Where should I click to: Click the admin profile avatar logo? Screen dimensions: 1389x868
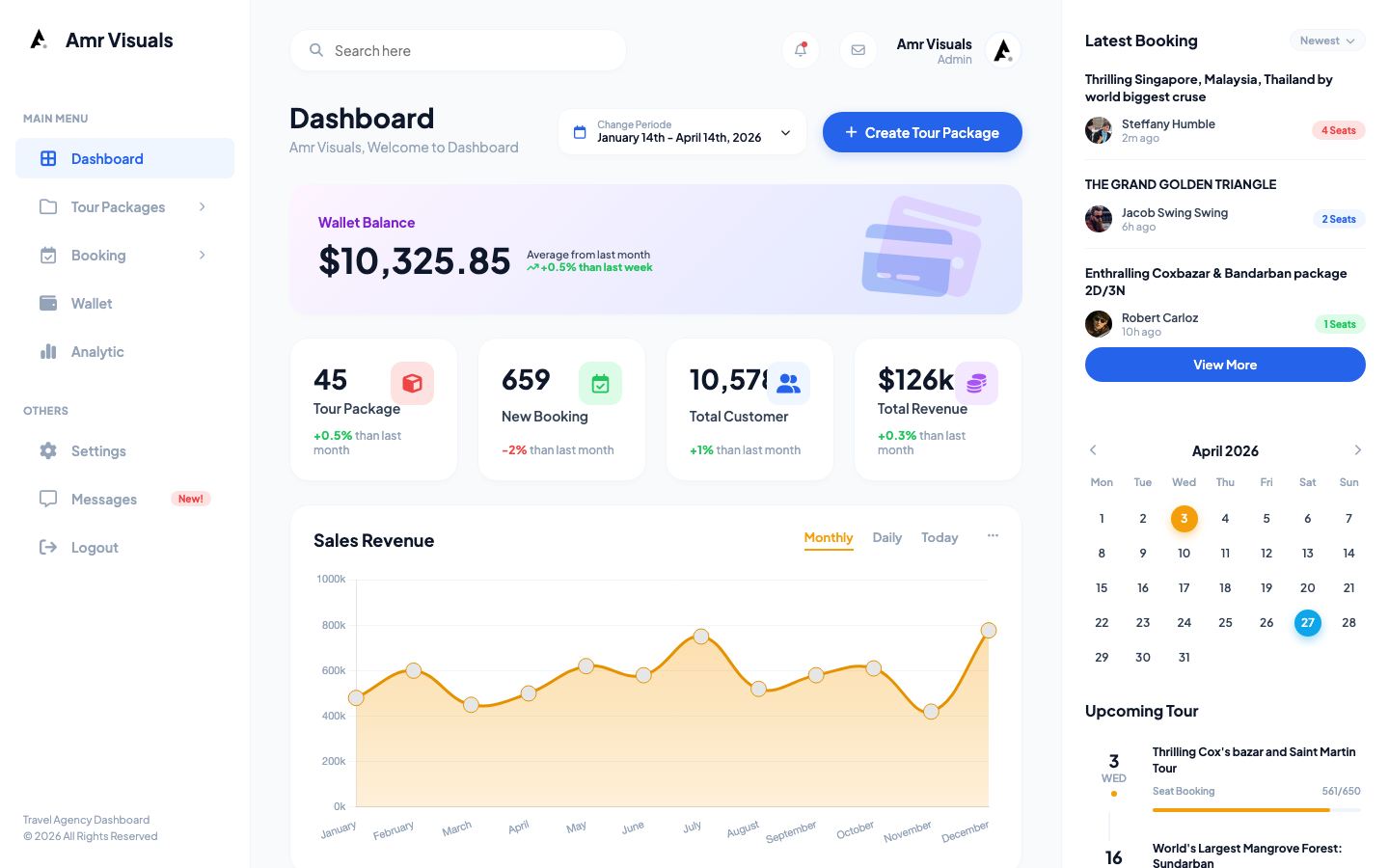pyautogui.click(x=1003, y=50)
